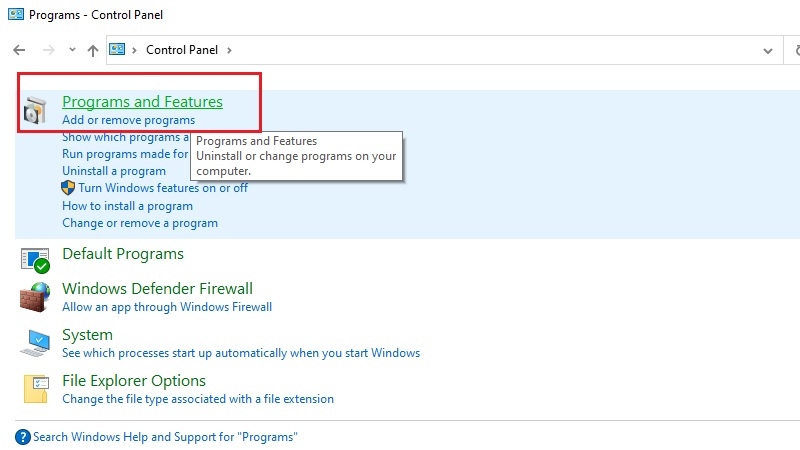Click the Default Programs heading

point(123,254)
